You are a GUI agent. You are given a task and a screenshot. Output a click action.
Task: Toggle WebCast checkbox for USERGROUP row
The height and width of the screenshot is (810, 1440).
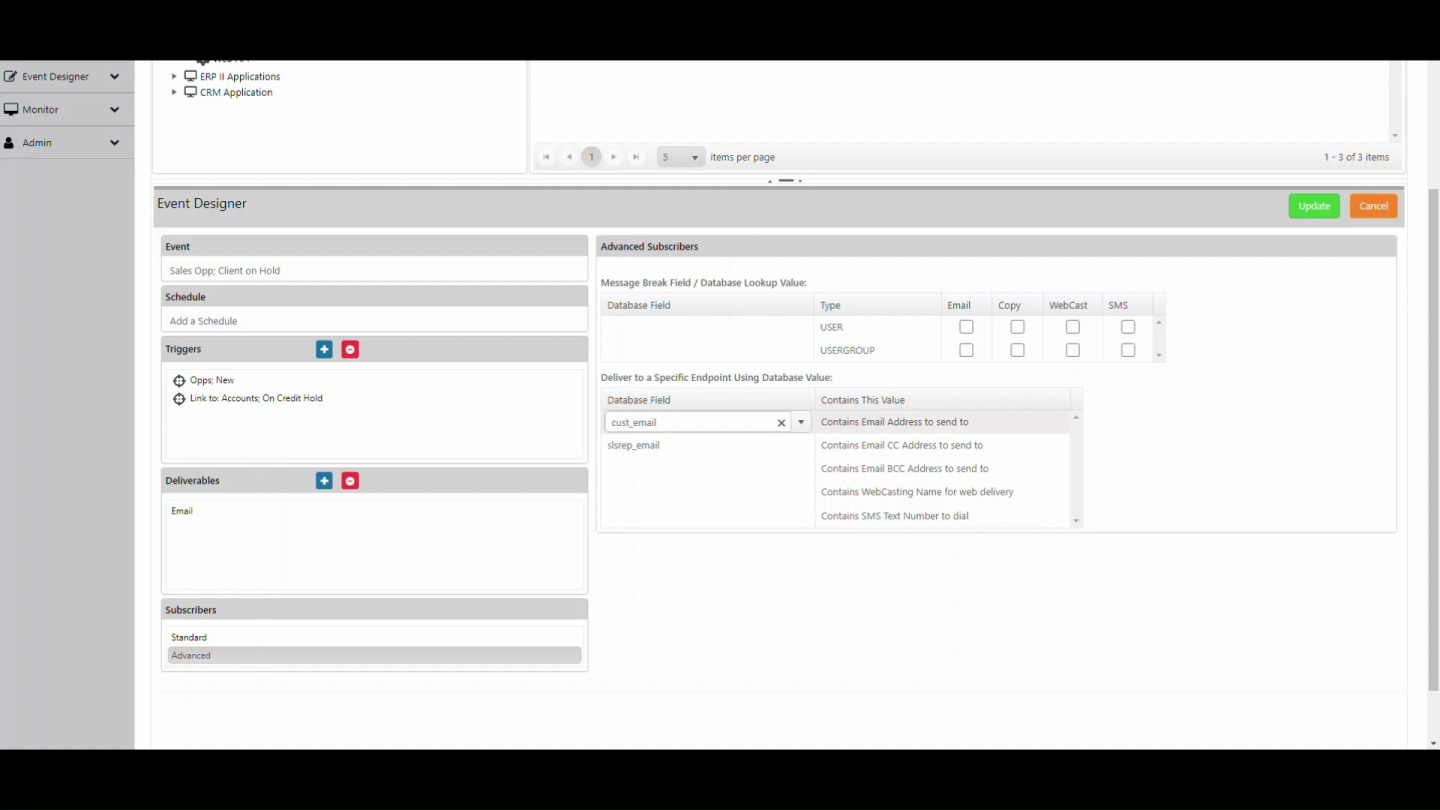tap(1072, 350)
